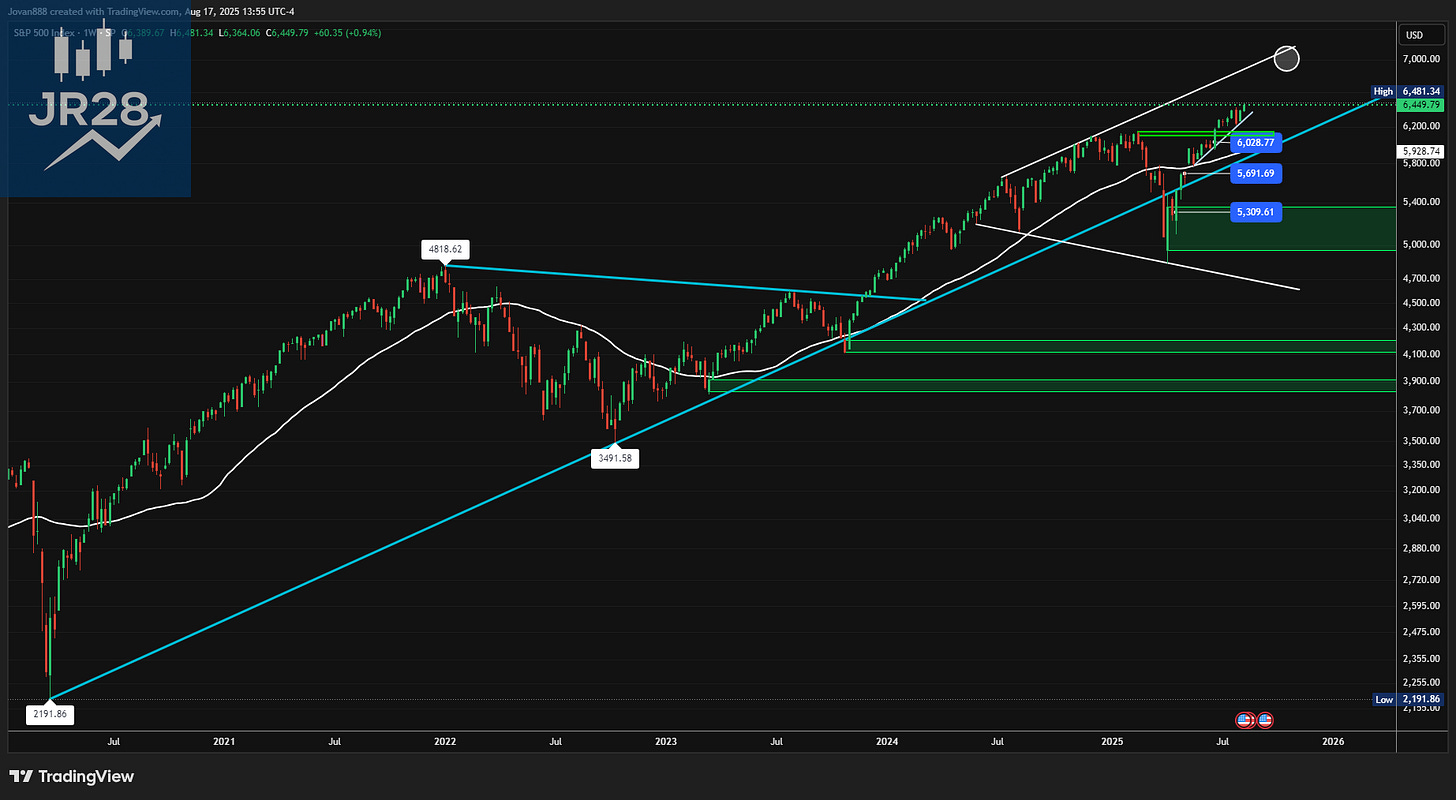Click the 4,100.00 price axis tick

pyautogui.click(x=1422, y=353)
